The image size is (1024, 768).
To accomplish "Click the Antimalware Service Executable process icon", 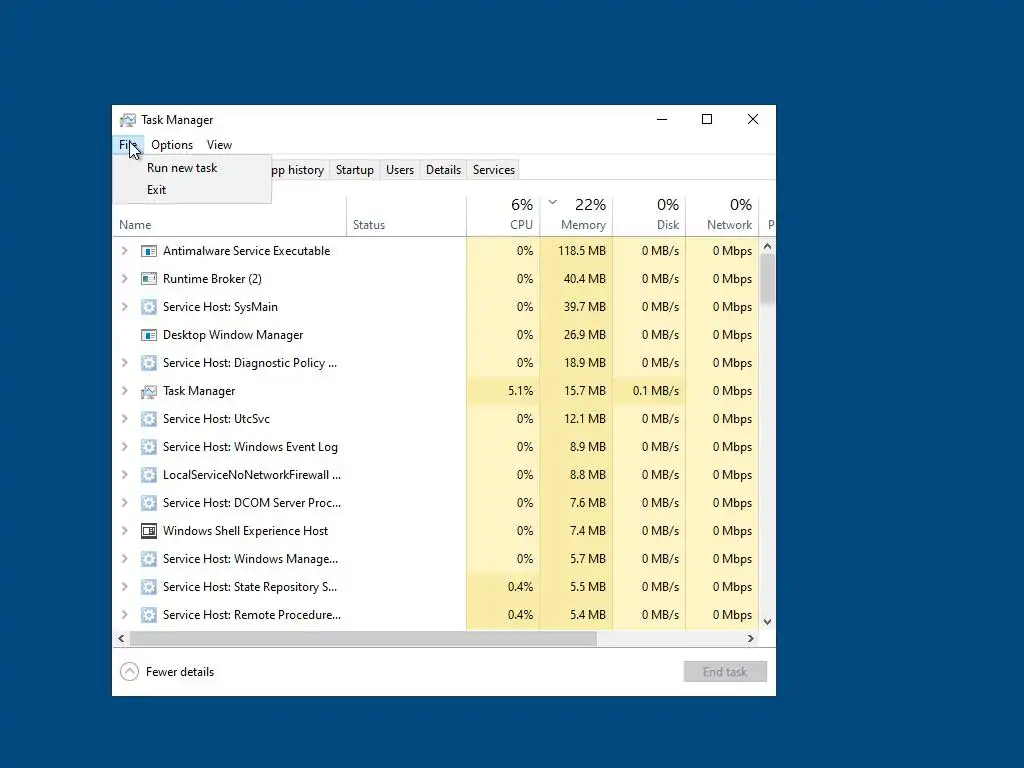I will pyautogui.click(x=149, y=251).
